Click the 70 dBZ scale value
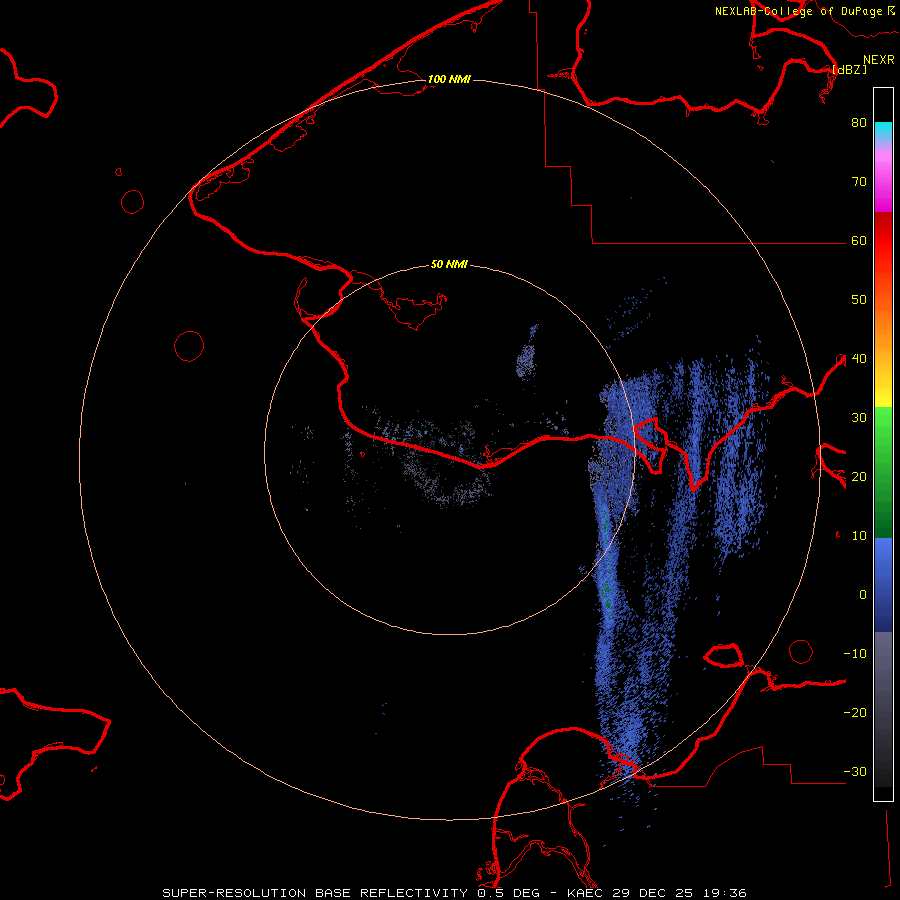The width and height of the screenshot is (900, 900). [859, 182]
